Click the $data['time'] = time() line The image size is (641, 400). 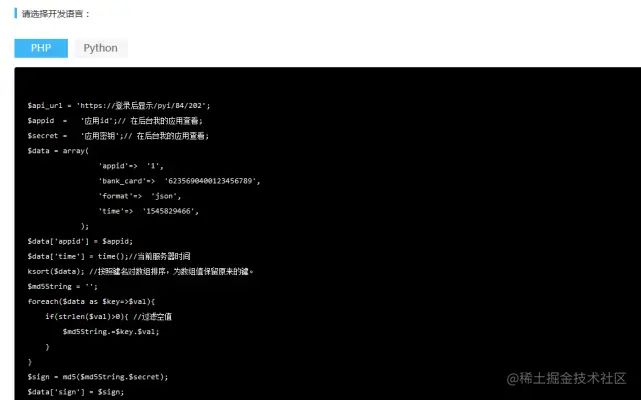[109, 256]
